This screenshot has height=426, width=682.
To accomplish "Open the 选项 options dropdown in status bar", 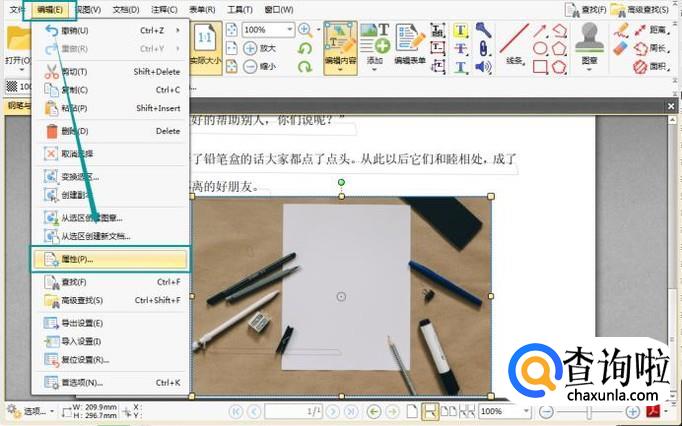I will click(30, 411).
